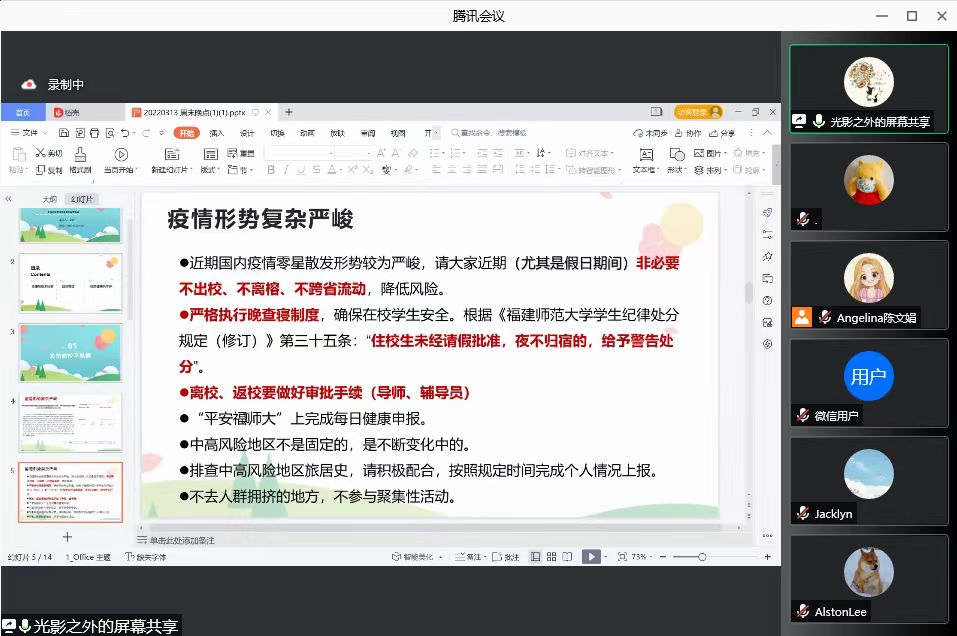Open the File (文件) menu dropdown
The height and width of the screenshot is (636, 957).
click(30, 133)
